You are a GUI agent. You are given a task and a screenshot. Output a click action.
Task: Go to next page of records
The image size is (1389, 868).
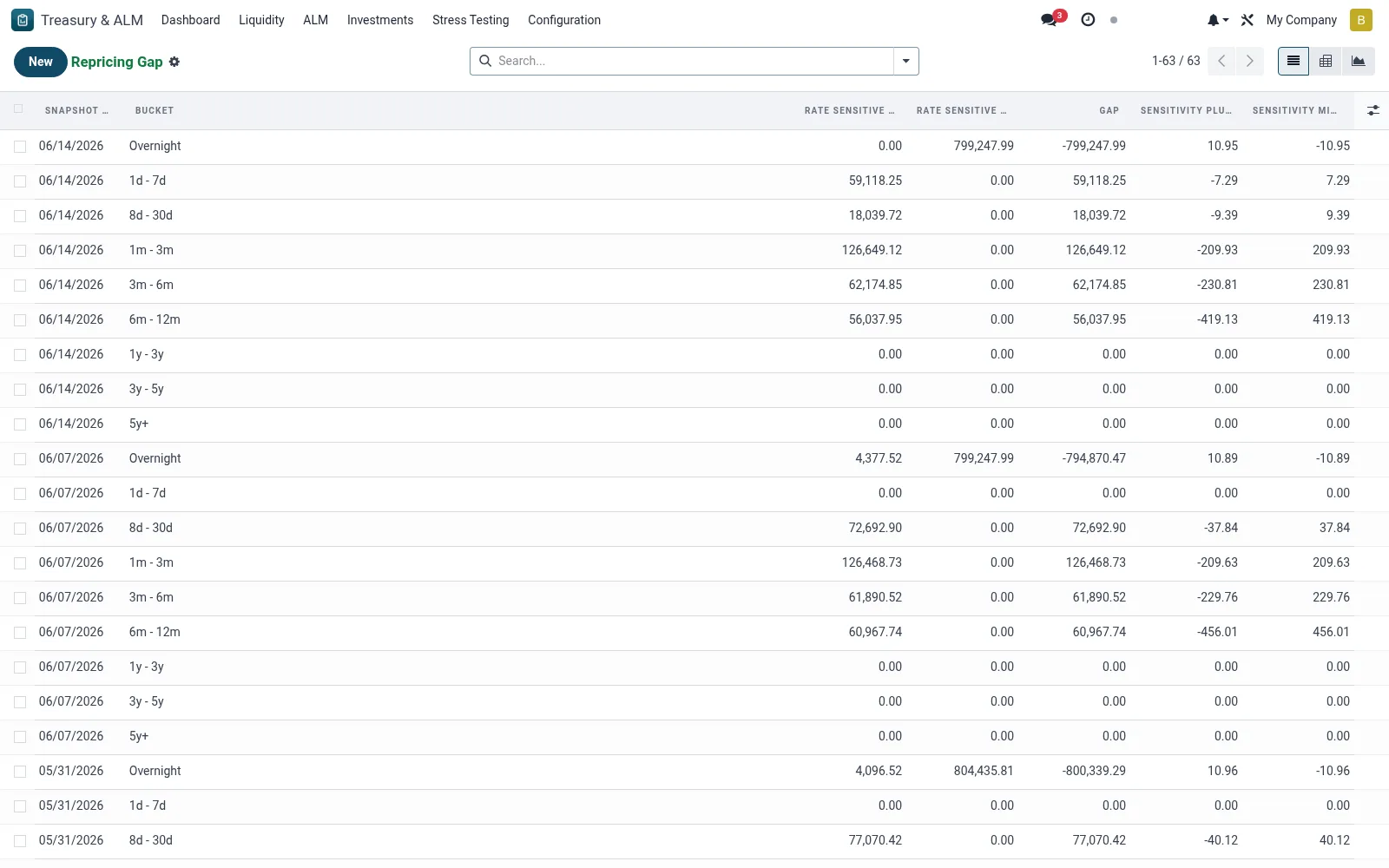pos(1250,61)
